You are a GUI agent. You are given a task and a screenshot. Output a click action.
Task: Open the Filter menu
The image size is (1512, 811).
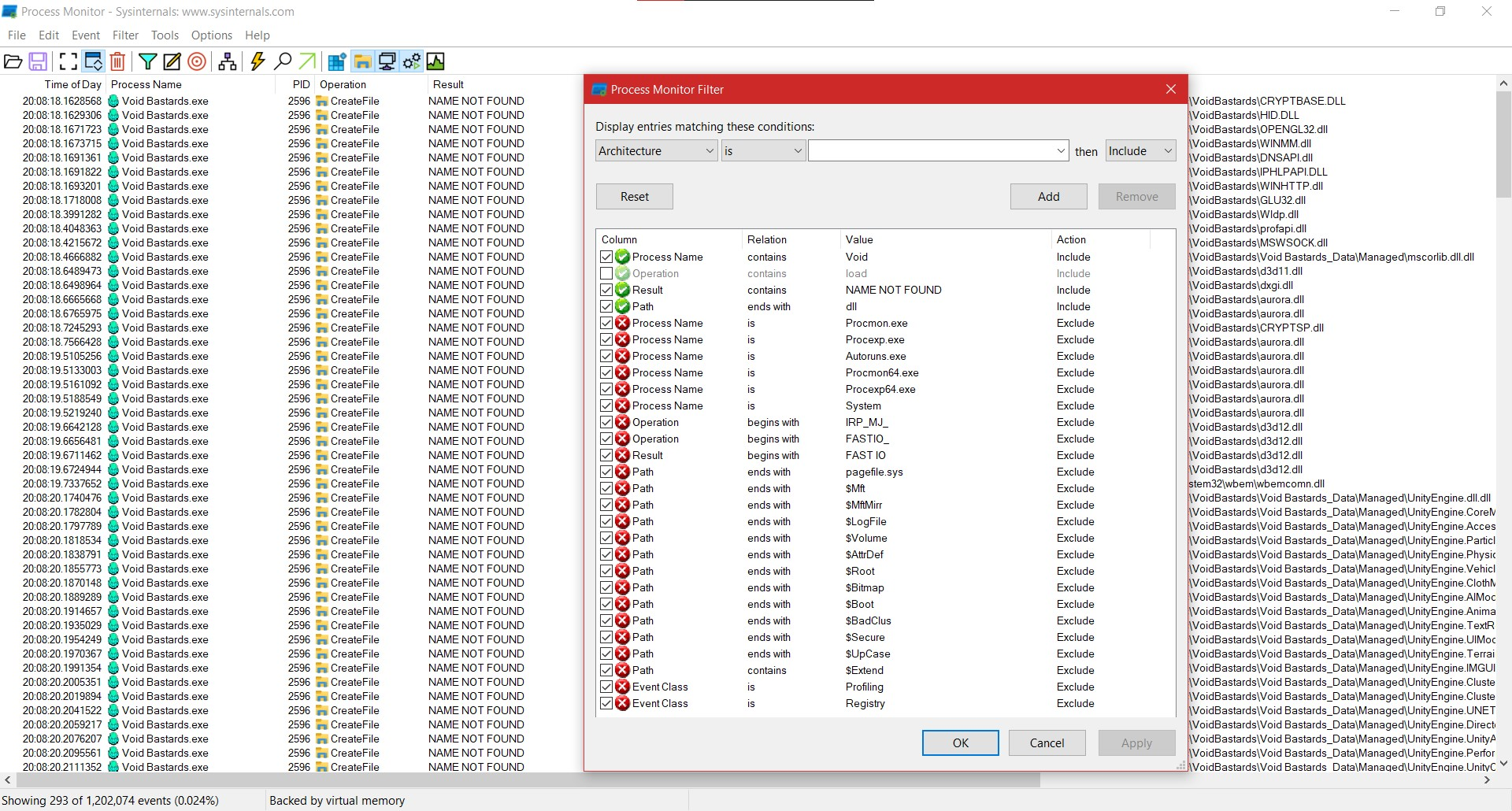click(x=125, y=35)
